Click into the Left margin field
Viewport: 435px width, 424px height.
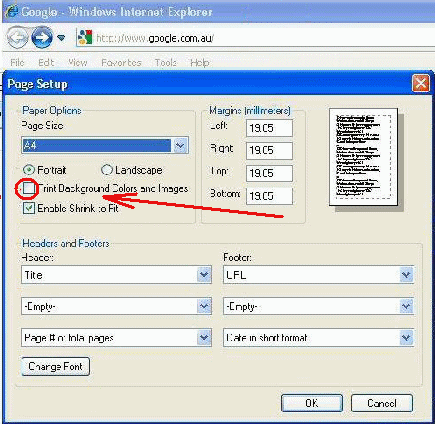pos(269,128)
